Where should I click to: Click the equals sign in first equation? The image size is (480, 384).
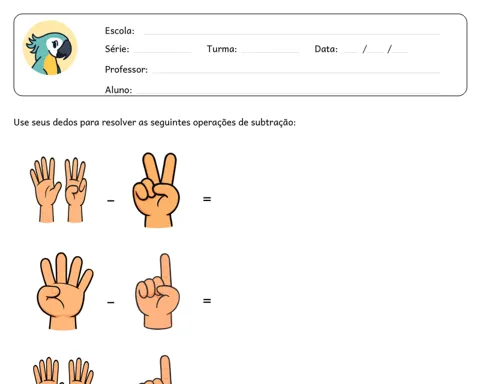click(207, 199)
